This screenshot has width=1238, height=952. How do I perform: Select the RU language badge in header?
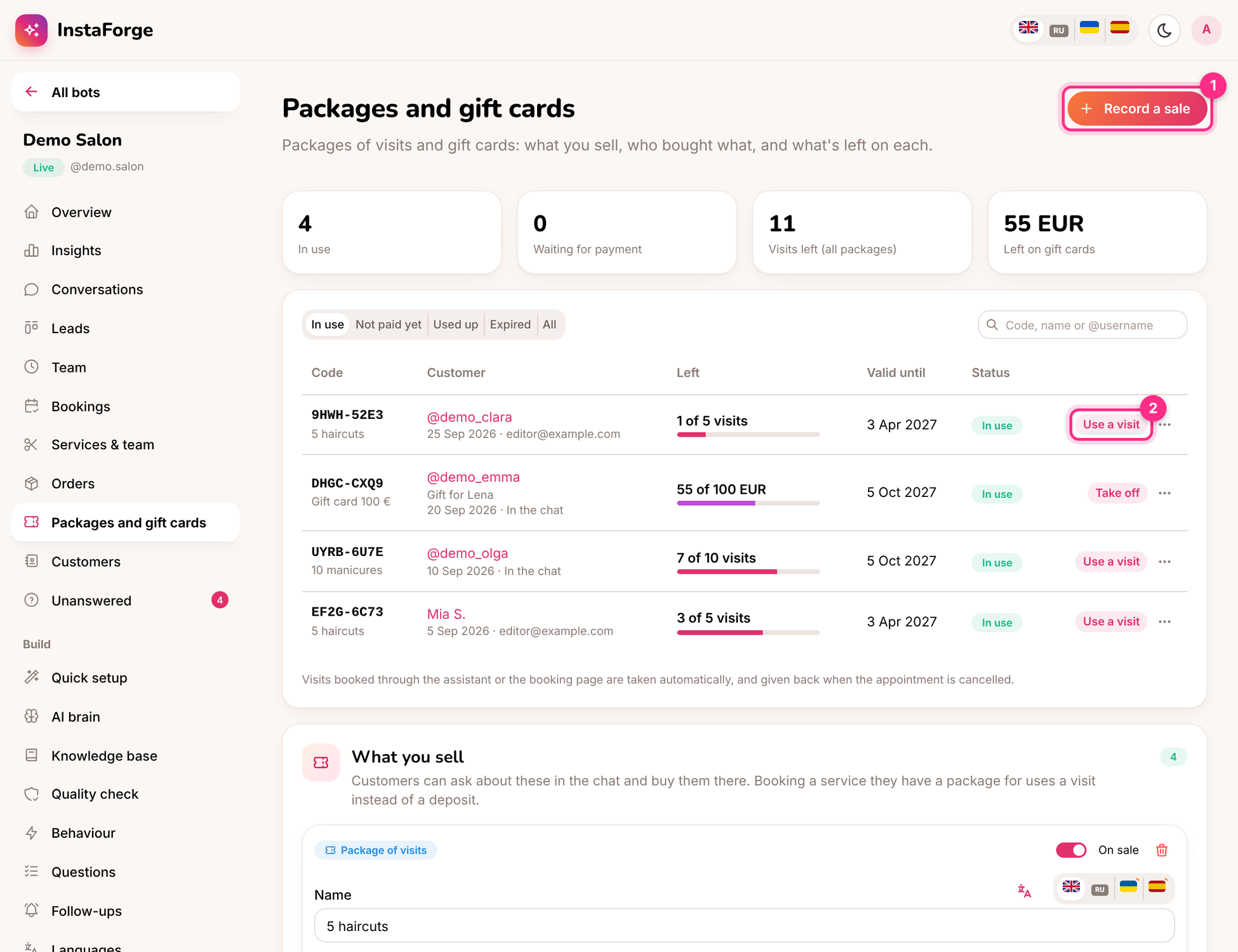coord(1058,30)
